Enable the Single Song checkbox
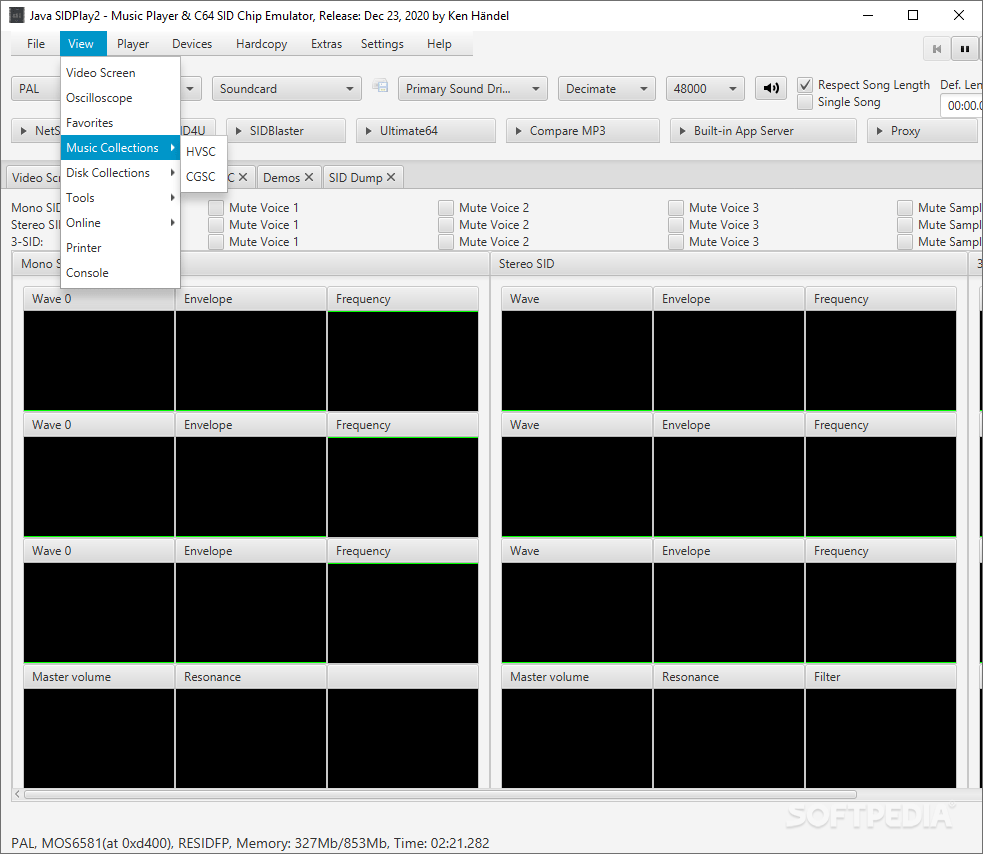Viewport: 983px width, 854px height. [805, 102]
